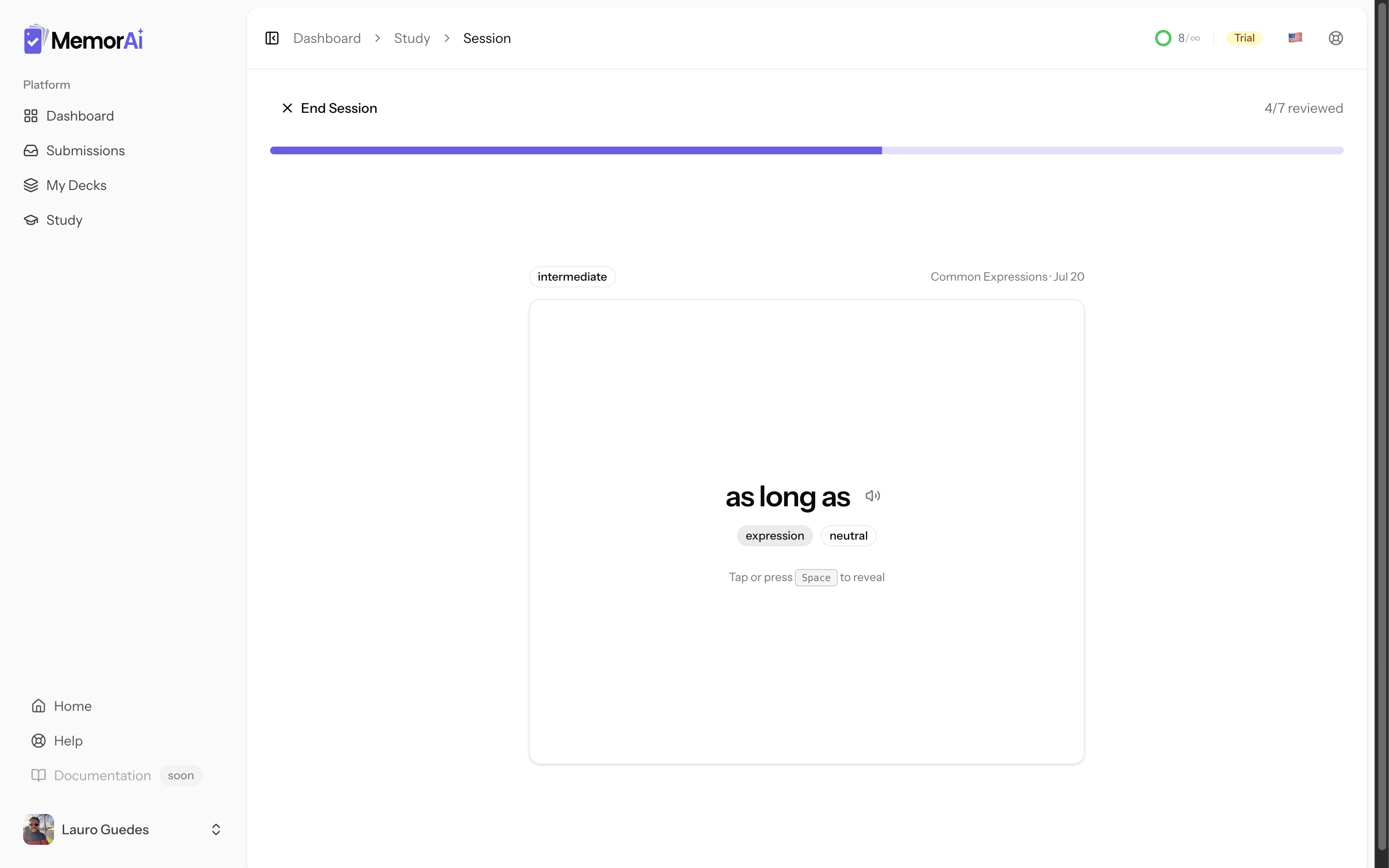Click the 'as long as' phrase text

[788, 497]
